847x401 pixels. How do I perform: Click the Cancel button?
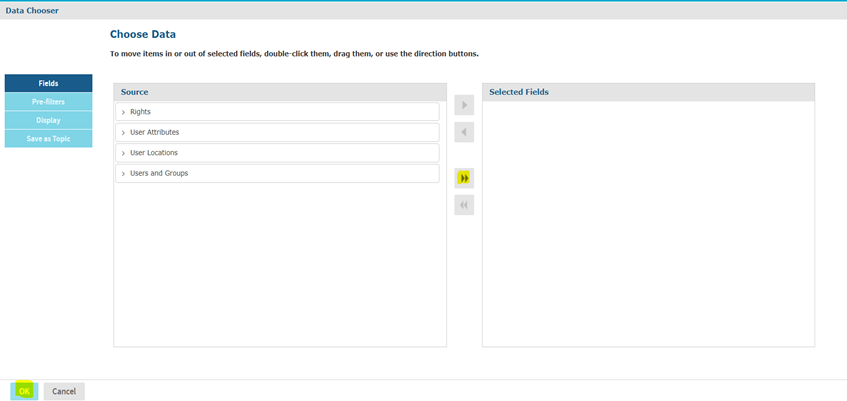(x=64, y=391)
